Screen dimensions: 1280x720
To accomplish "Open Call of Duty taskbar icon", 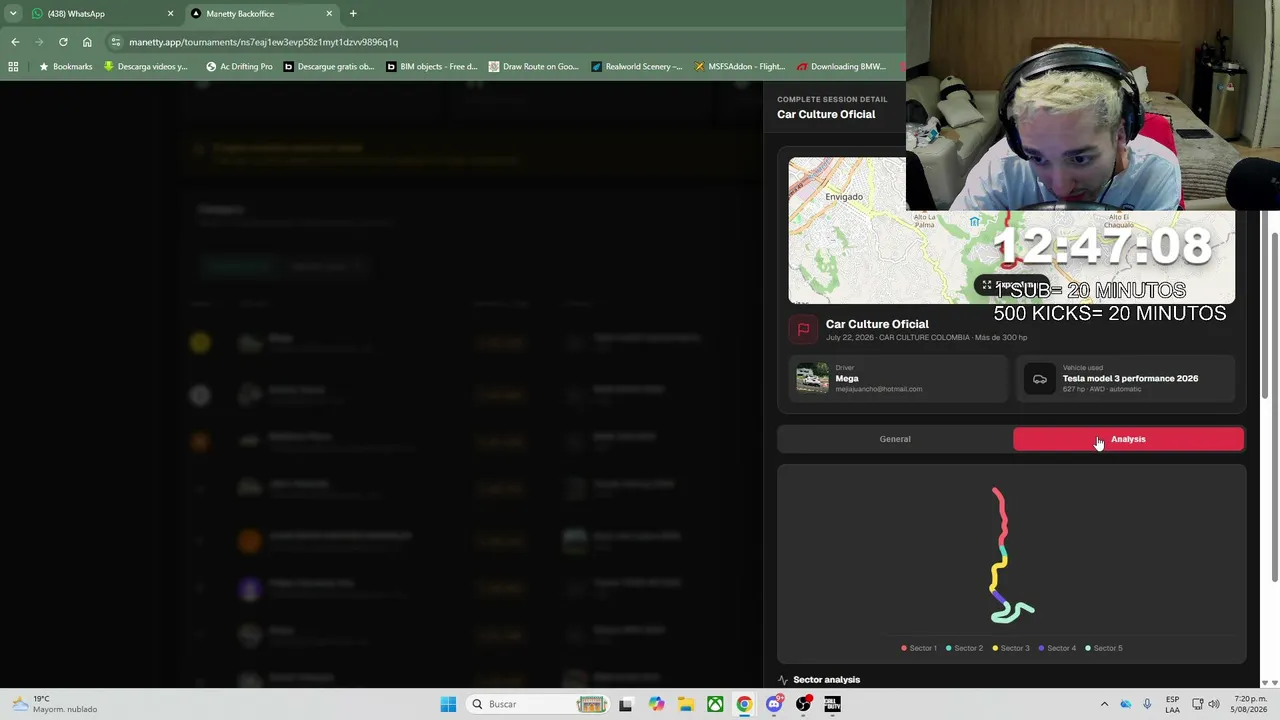I will (832, 704).
